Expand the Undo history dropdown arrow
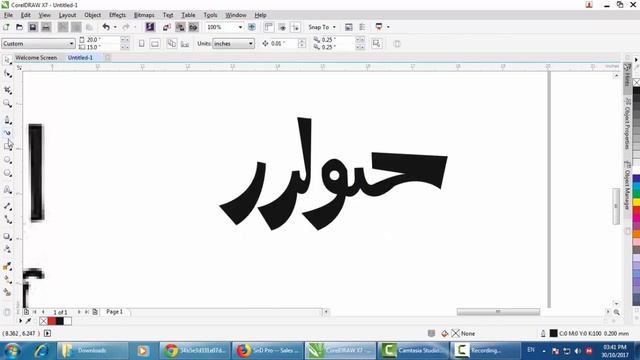 point(115,27)
